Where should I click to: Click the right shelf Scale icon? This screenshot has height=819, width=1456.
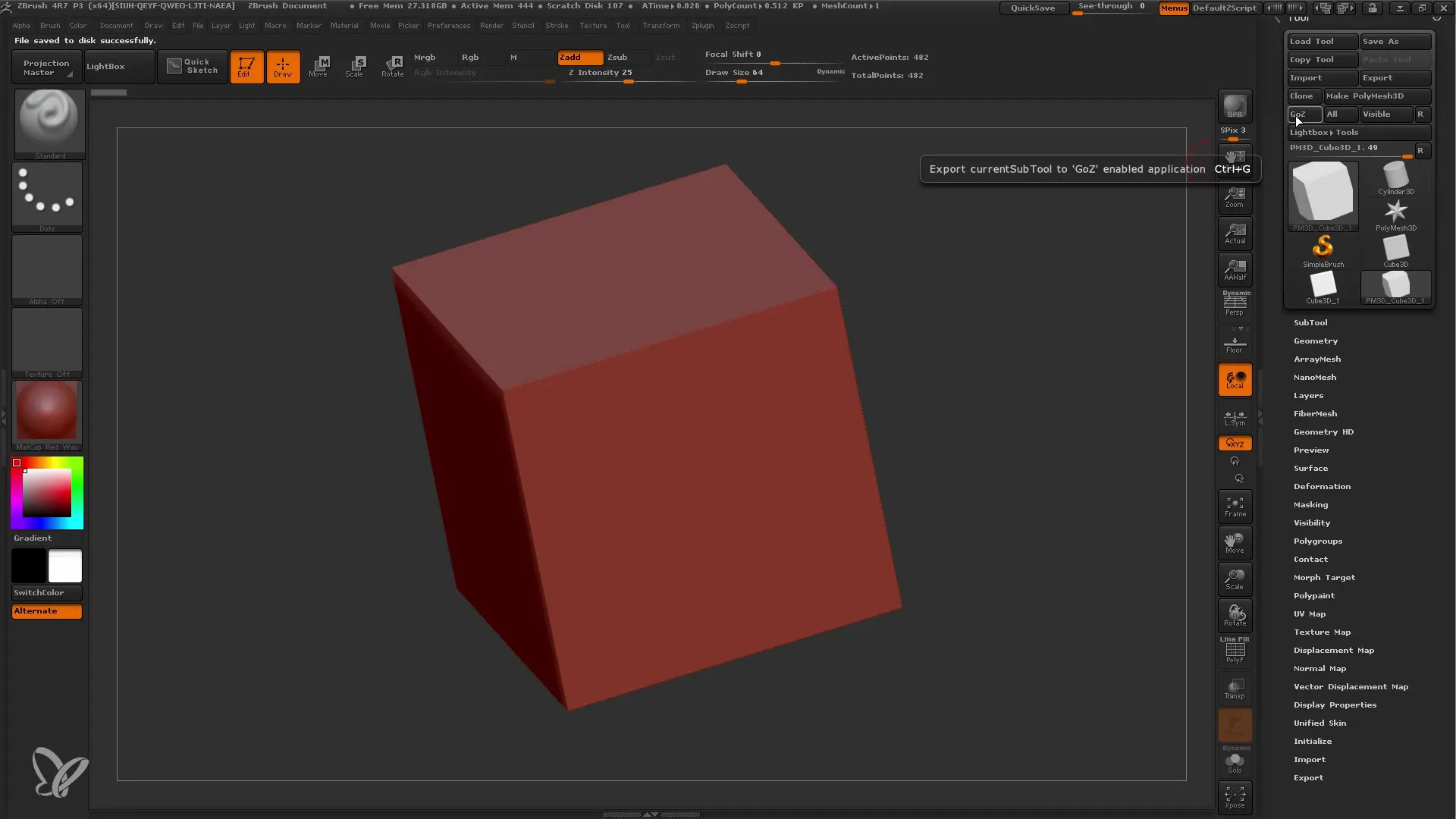coord(1235,580)
